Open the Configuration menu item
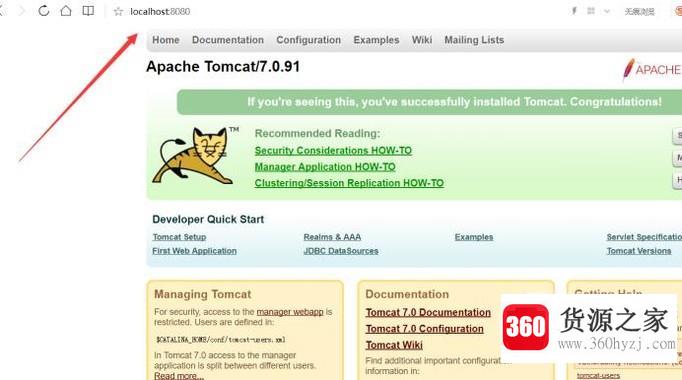Viewport: 682px width, 380px height. [x=308, y=40]
